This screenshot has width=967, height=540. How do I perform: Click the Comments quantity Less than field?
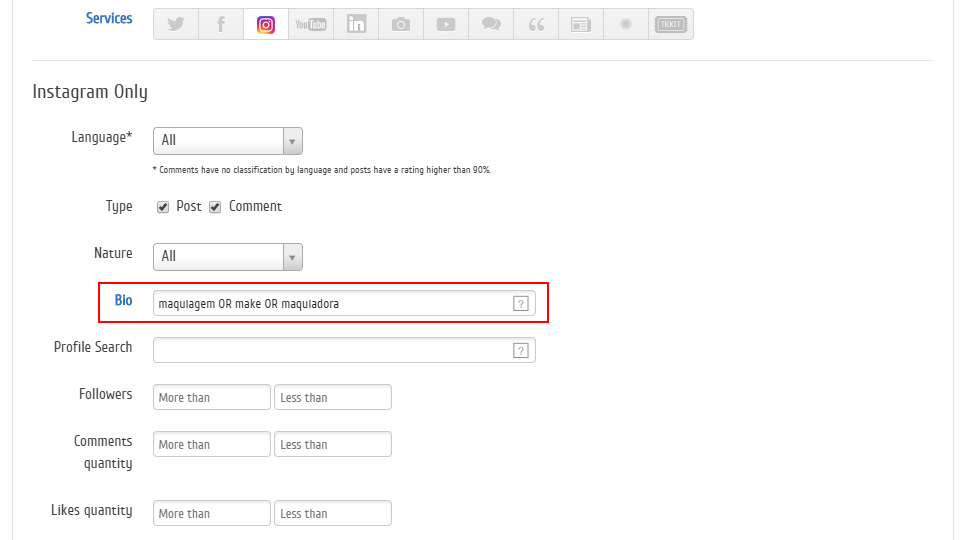[x=333, y=445]
